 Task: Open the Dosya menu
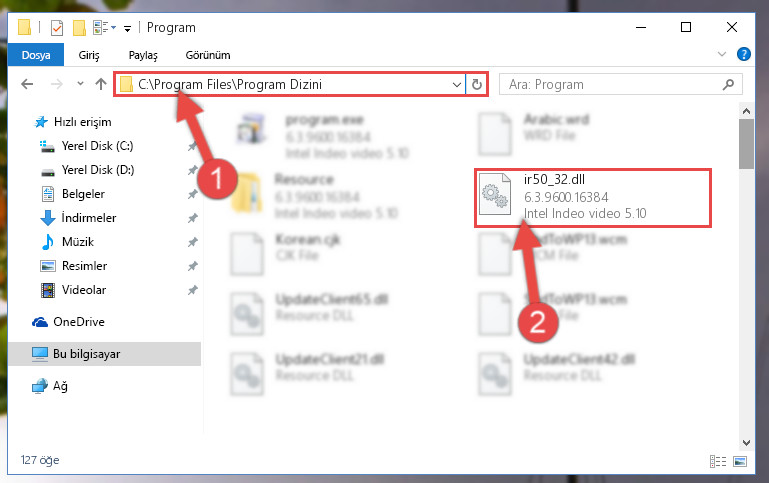36,54
